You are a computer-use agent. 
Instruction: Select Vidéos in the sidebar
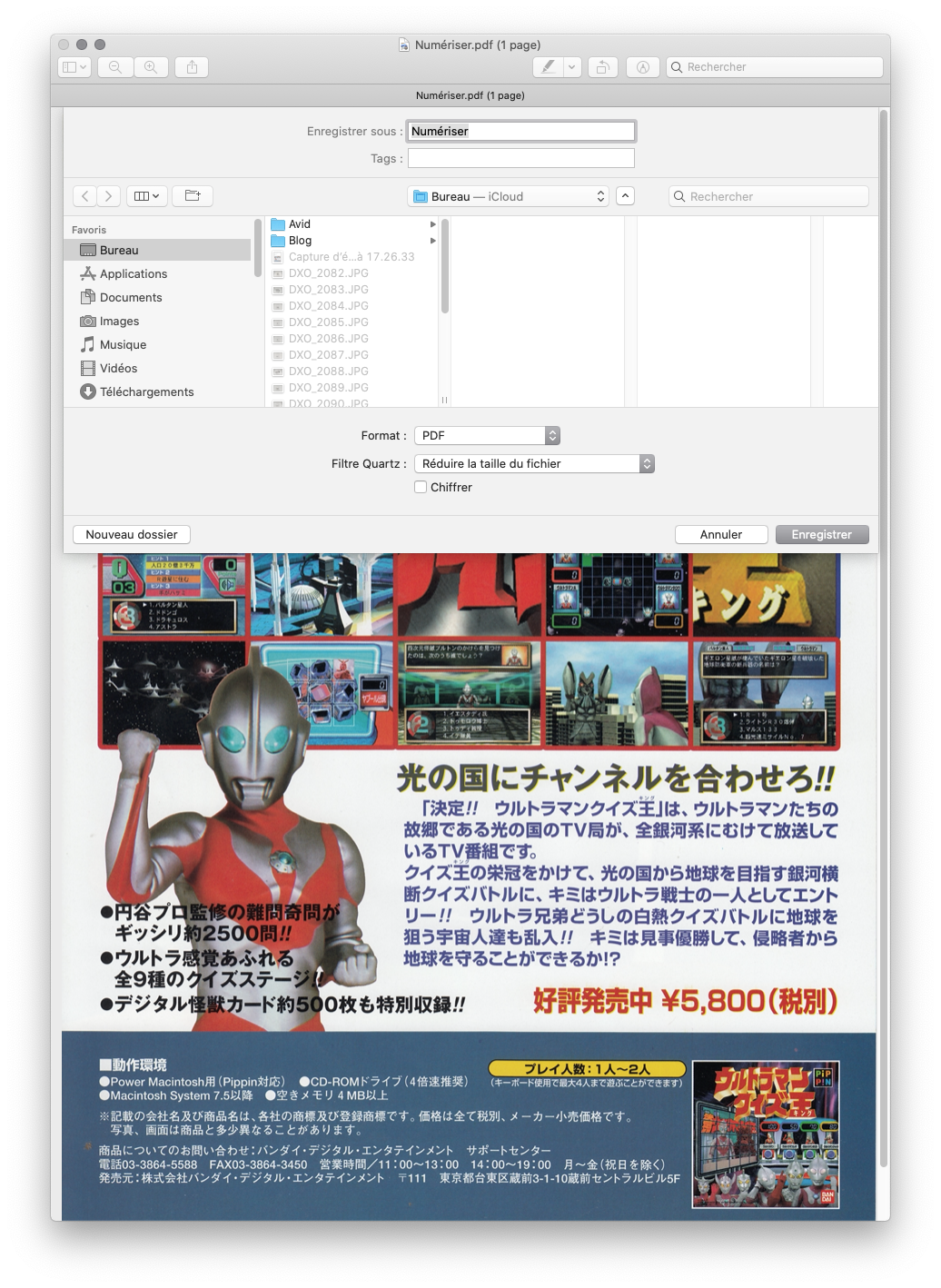coord(158,368)
